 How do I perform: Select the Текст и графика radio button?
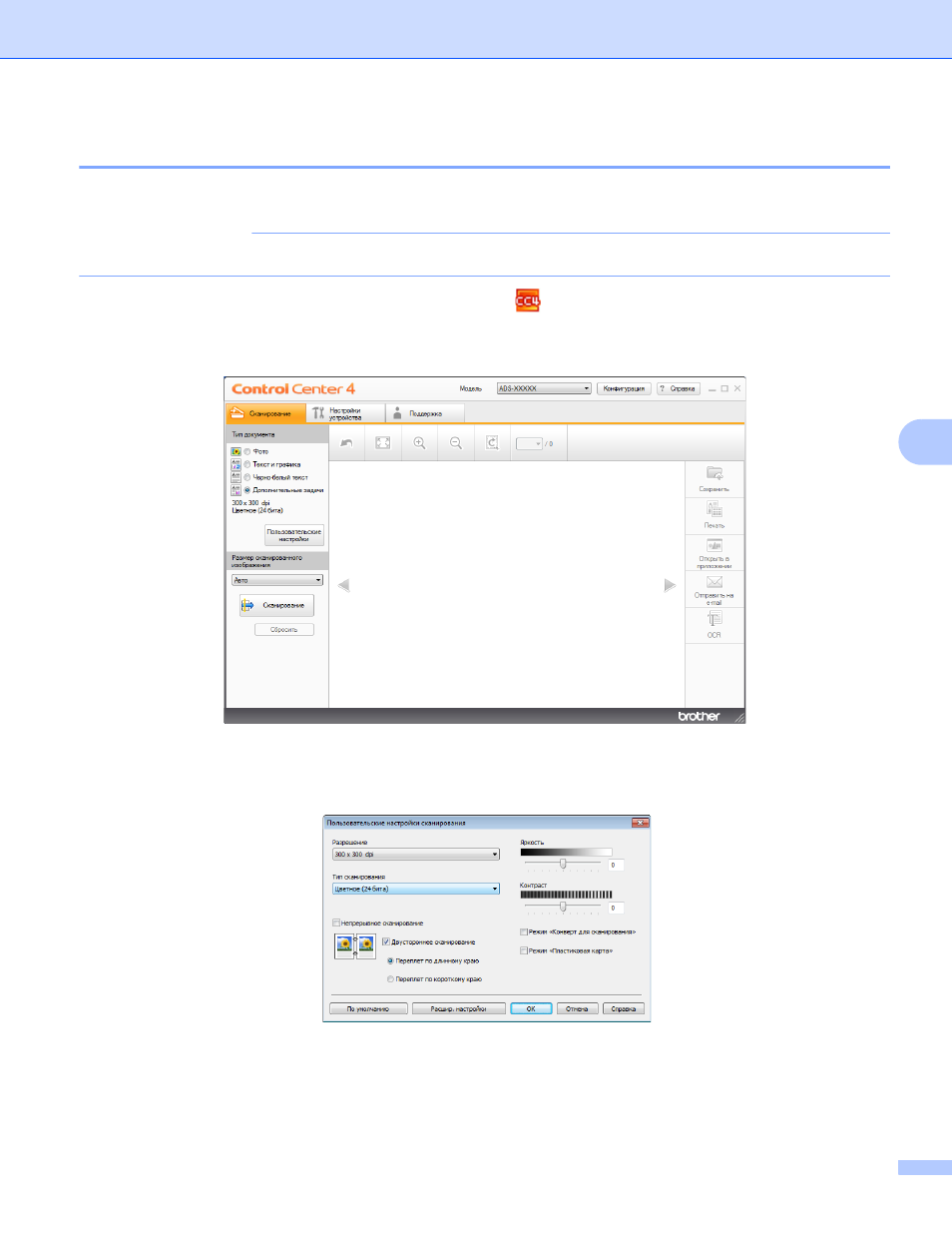point(247,464)
